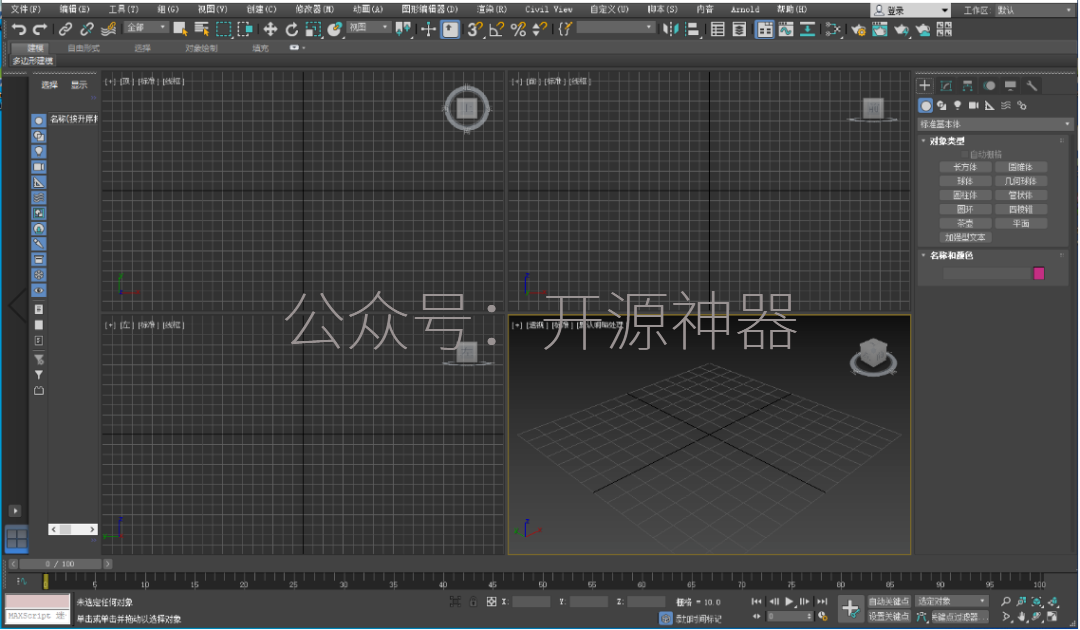Screen dimensions: 1080x630
Task: Open the Utilities wrench panel tab
Action: (1032, 85)
